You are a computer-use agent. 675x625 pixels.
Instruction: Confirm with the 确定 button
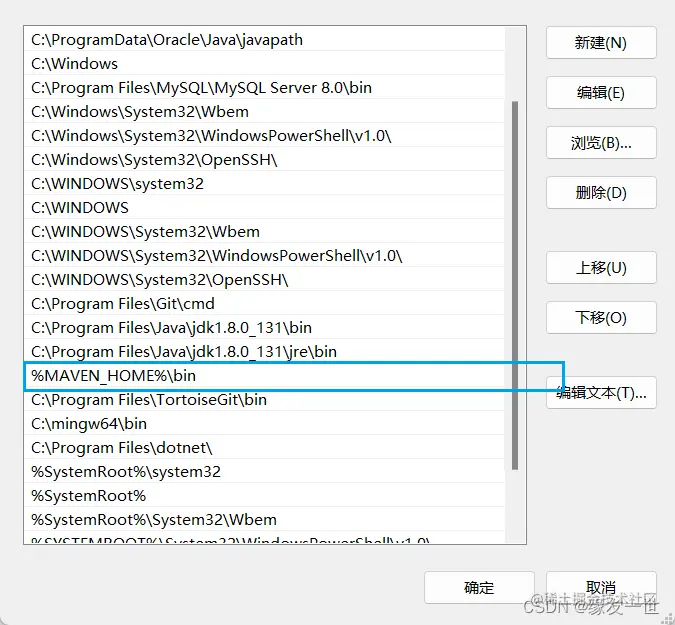(479, 588)
